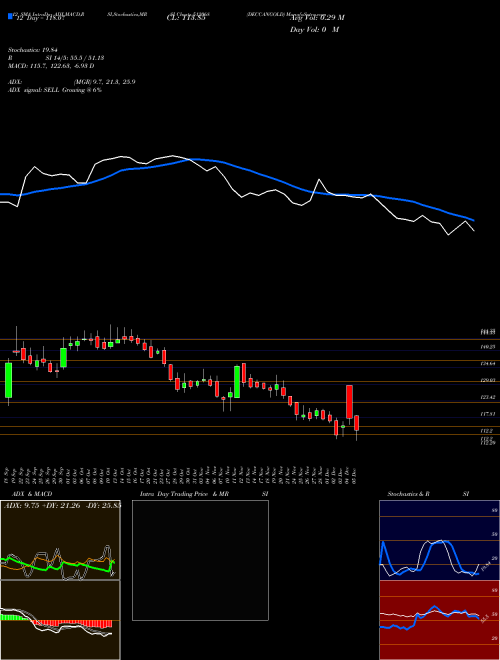Open the ADX indicator chart panel

[60, 540]
